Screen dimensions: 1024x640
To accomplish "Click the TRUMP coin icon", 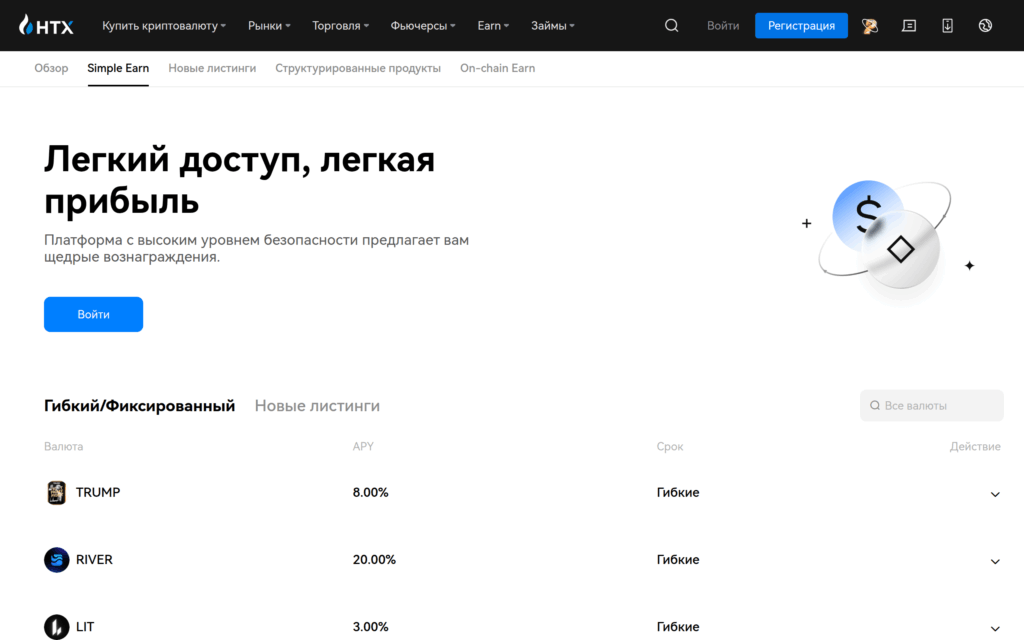I will coord(57,492).
